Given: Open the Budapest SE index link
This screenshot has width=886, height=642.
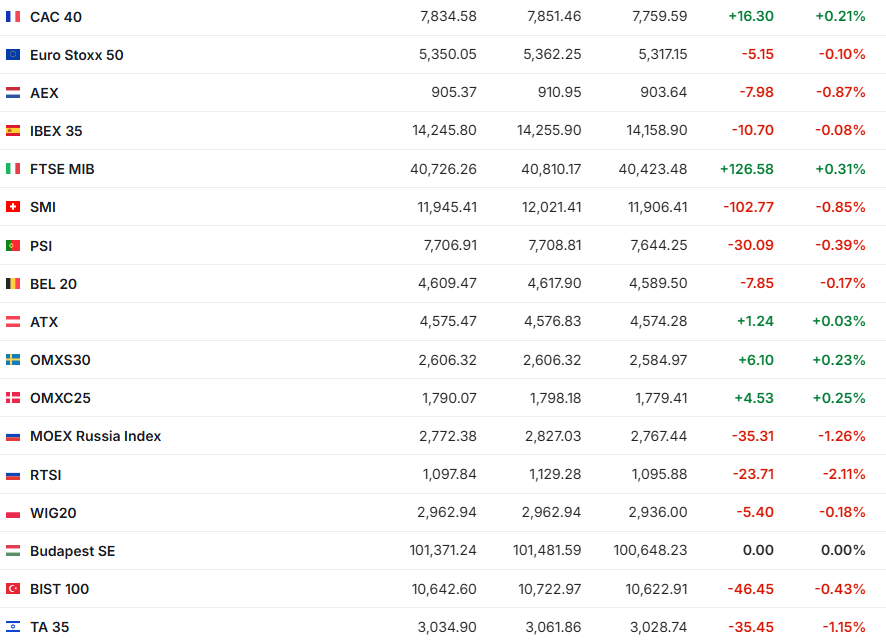Looking at the screenshot, I should point(72,551).
